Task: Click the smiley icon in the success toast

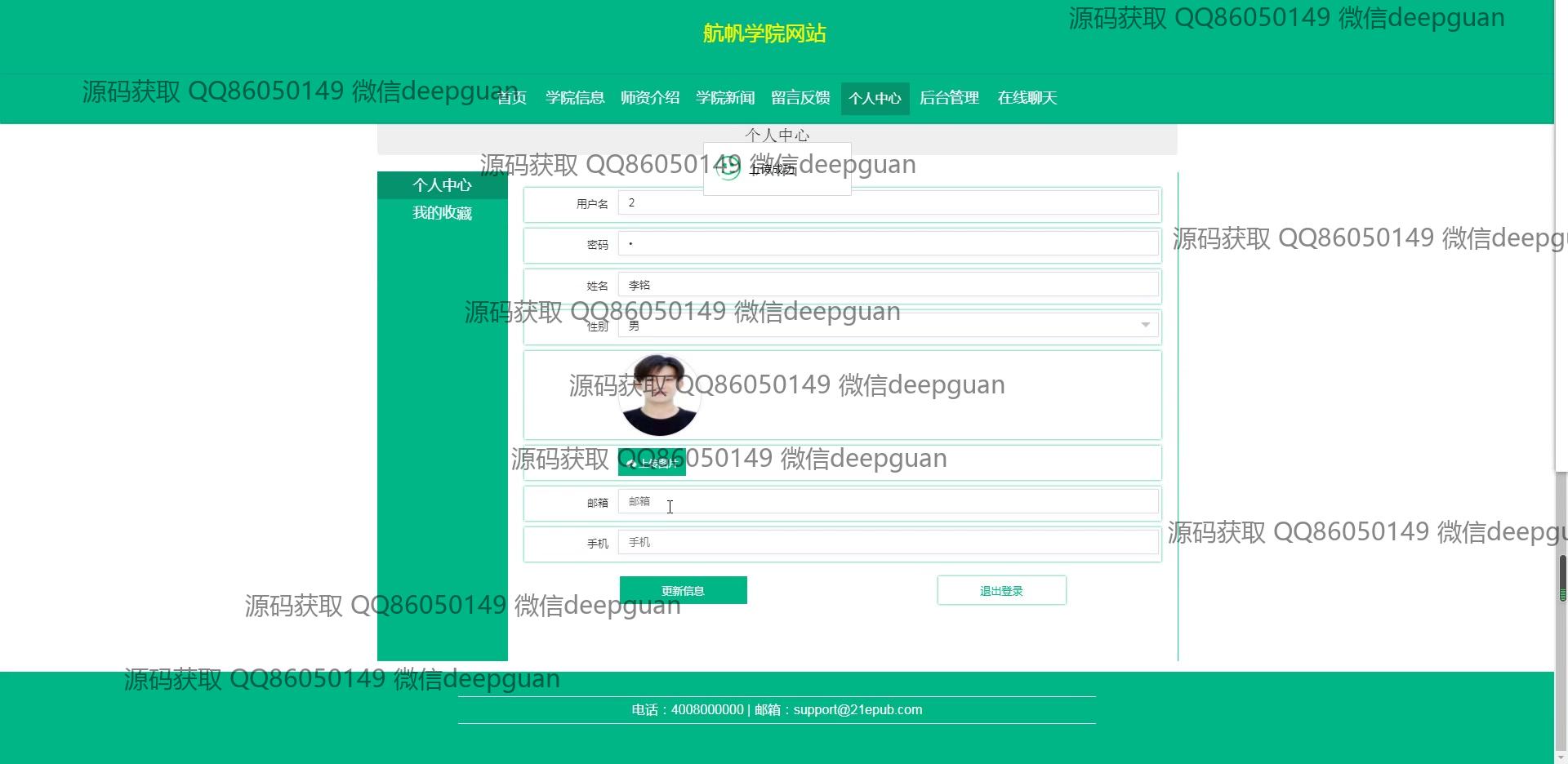Action: click(x=727, y=167)
